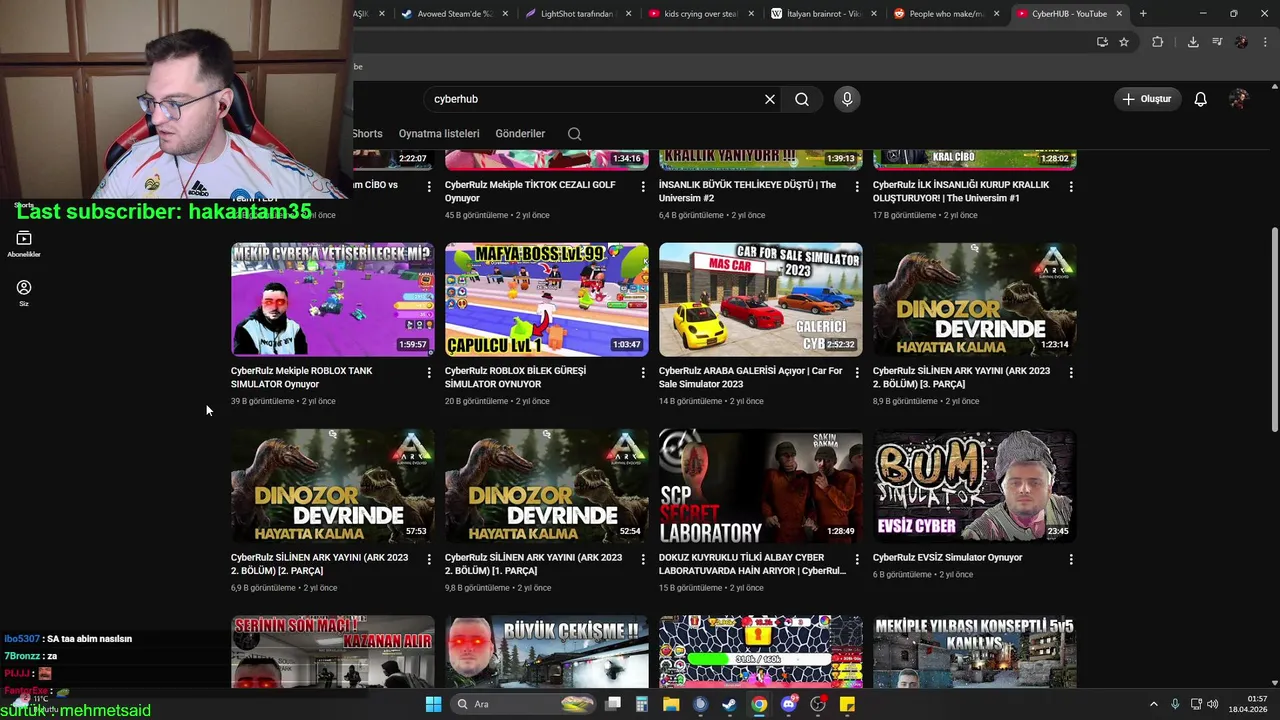Viewport: 1280px width, 720px height.
Task: Switch to the People who make Reddit tab
Action: pos(946,14)
